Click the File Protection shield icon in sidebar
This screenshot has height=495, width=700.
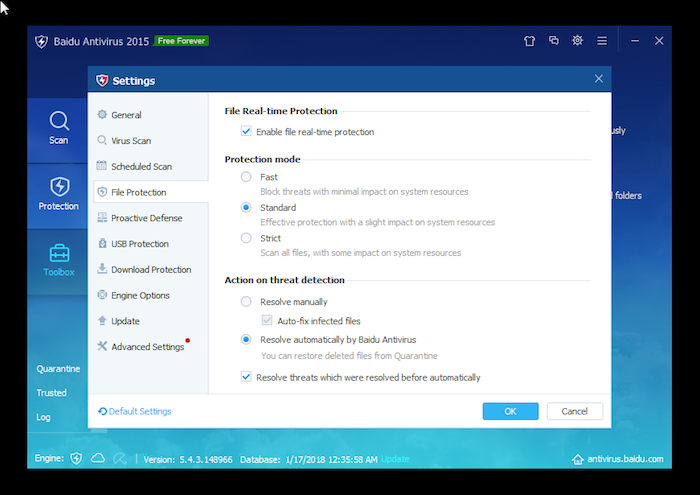tap(102, 192)
